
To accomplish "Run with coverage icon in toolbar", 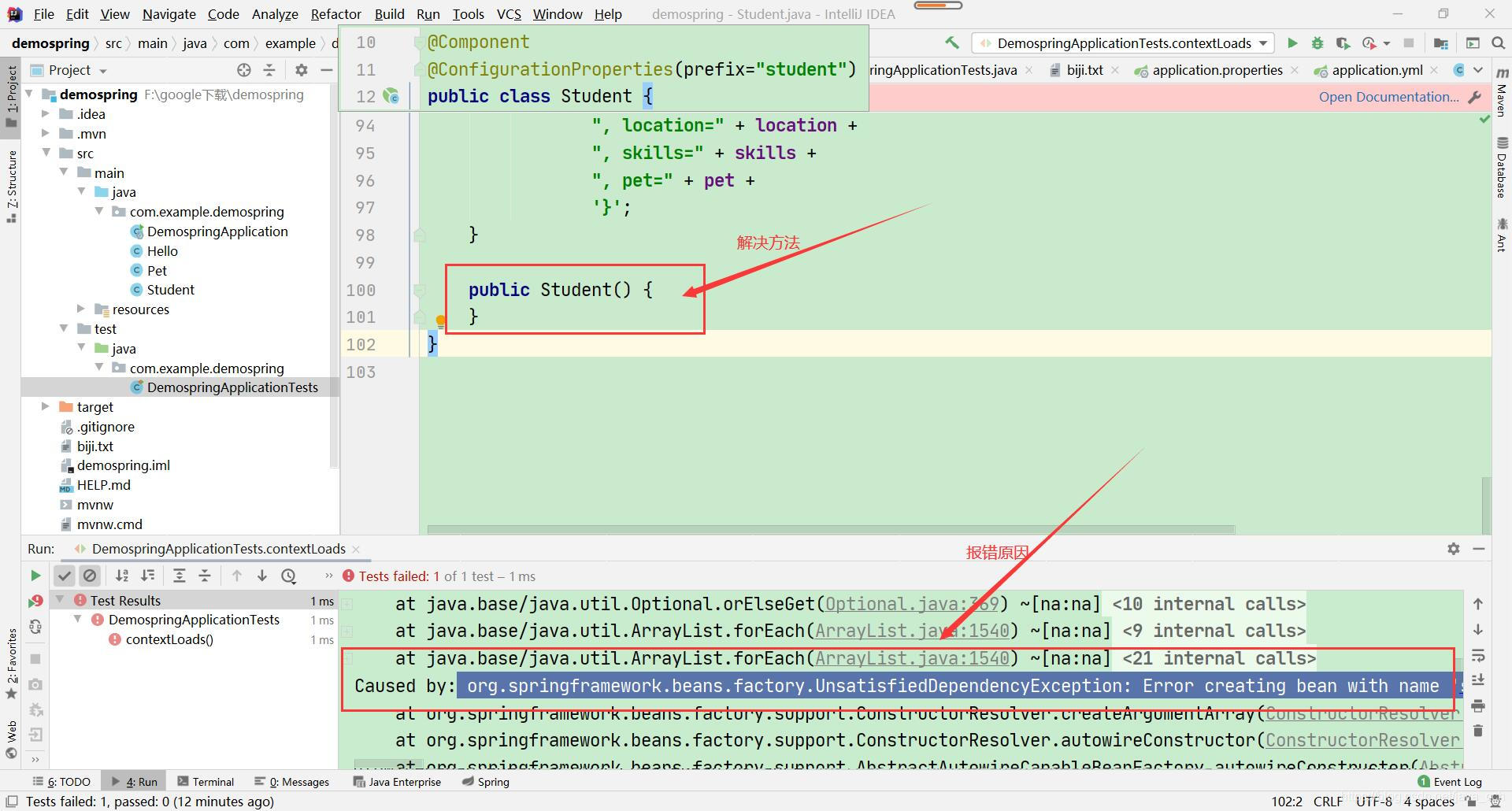I will pos(1343,43).
